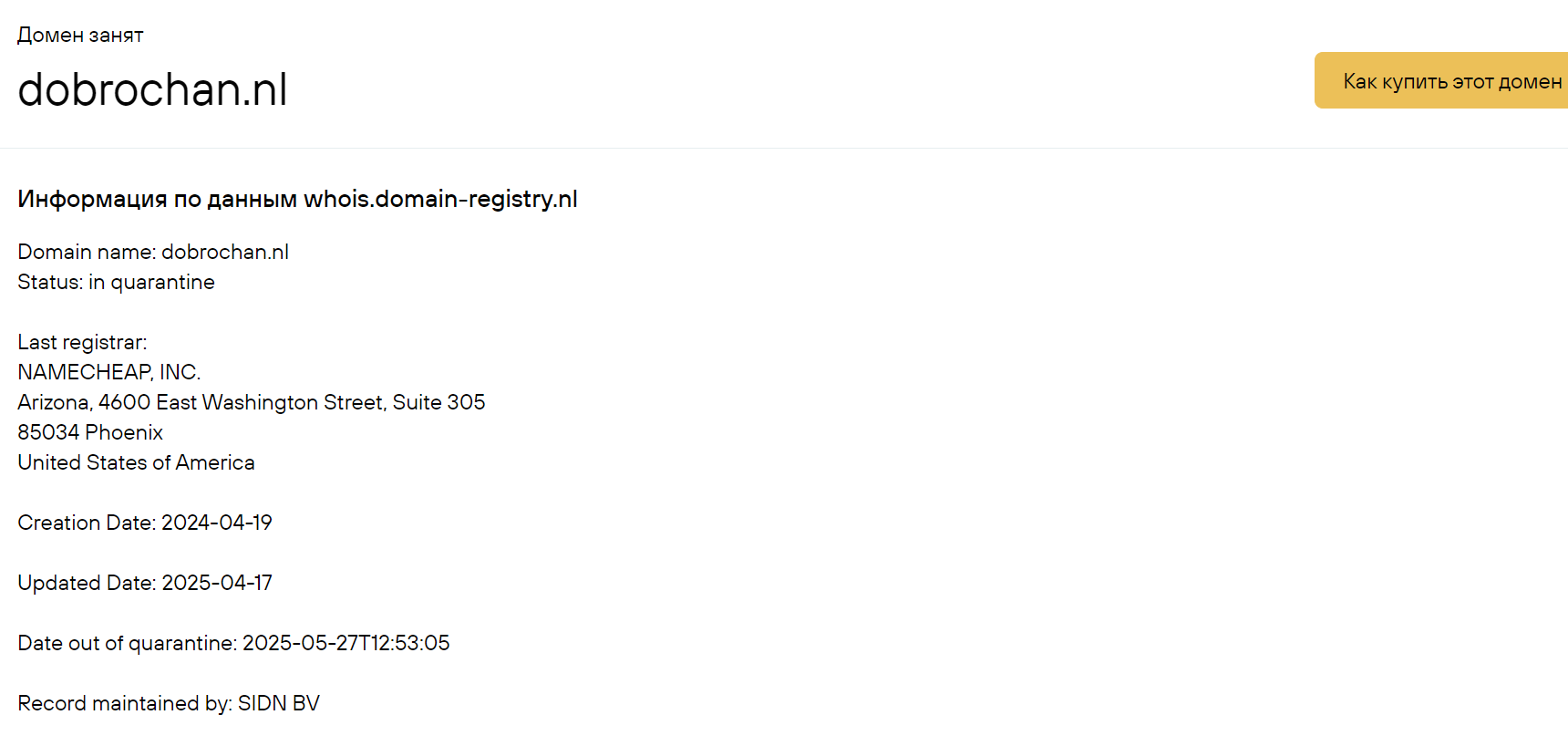1568x746 pixels.
Task: Click the 'Status: in quarantine' line
Action: [116, 283]
